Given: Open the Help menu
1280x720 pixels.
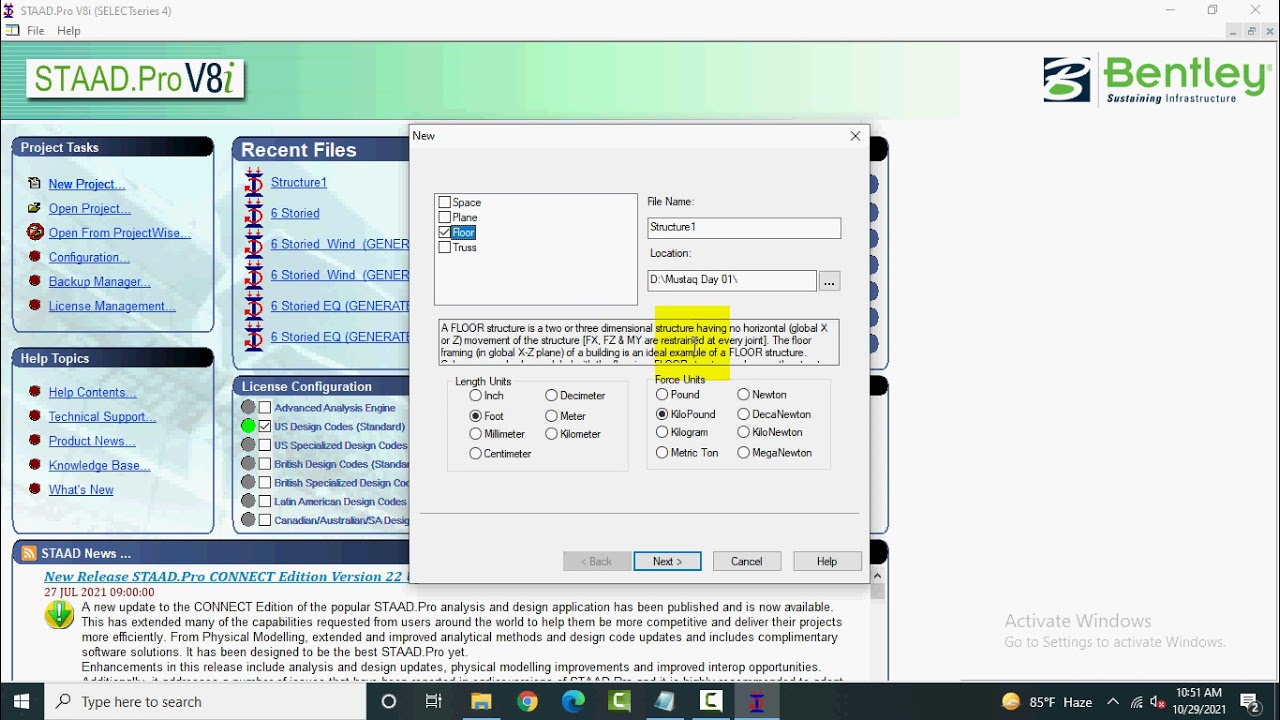Looking at the screenshot, I should (x=69, y=31).
